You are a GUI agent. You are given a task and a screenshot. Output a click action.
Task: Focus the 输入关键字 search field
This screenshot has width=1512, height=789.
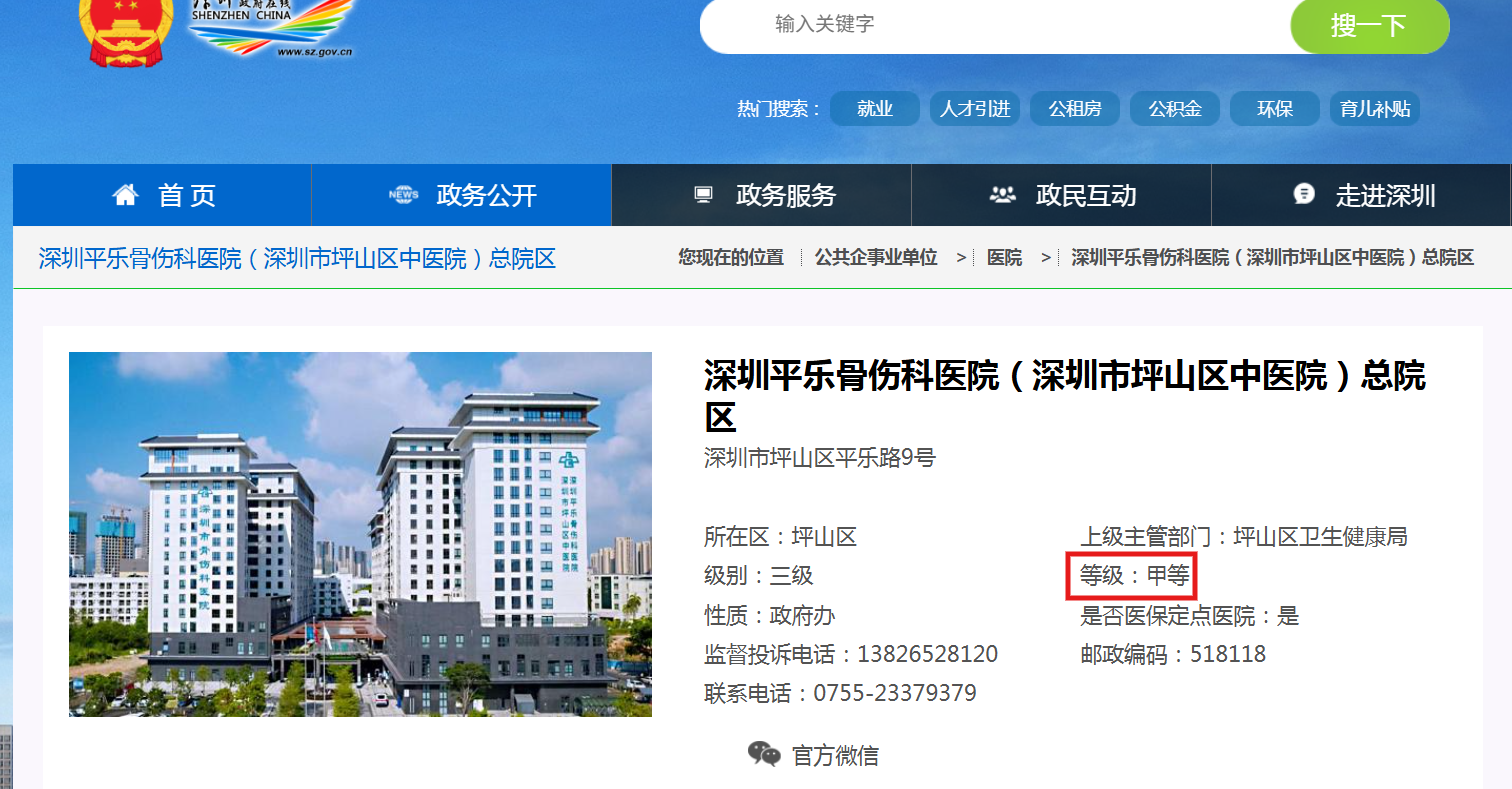[x=995, y=25]
